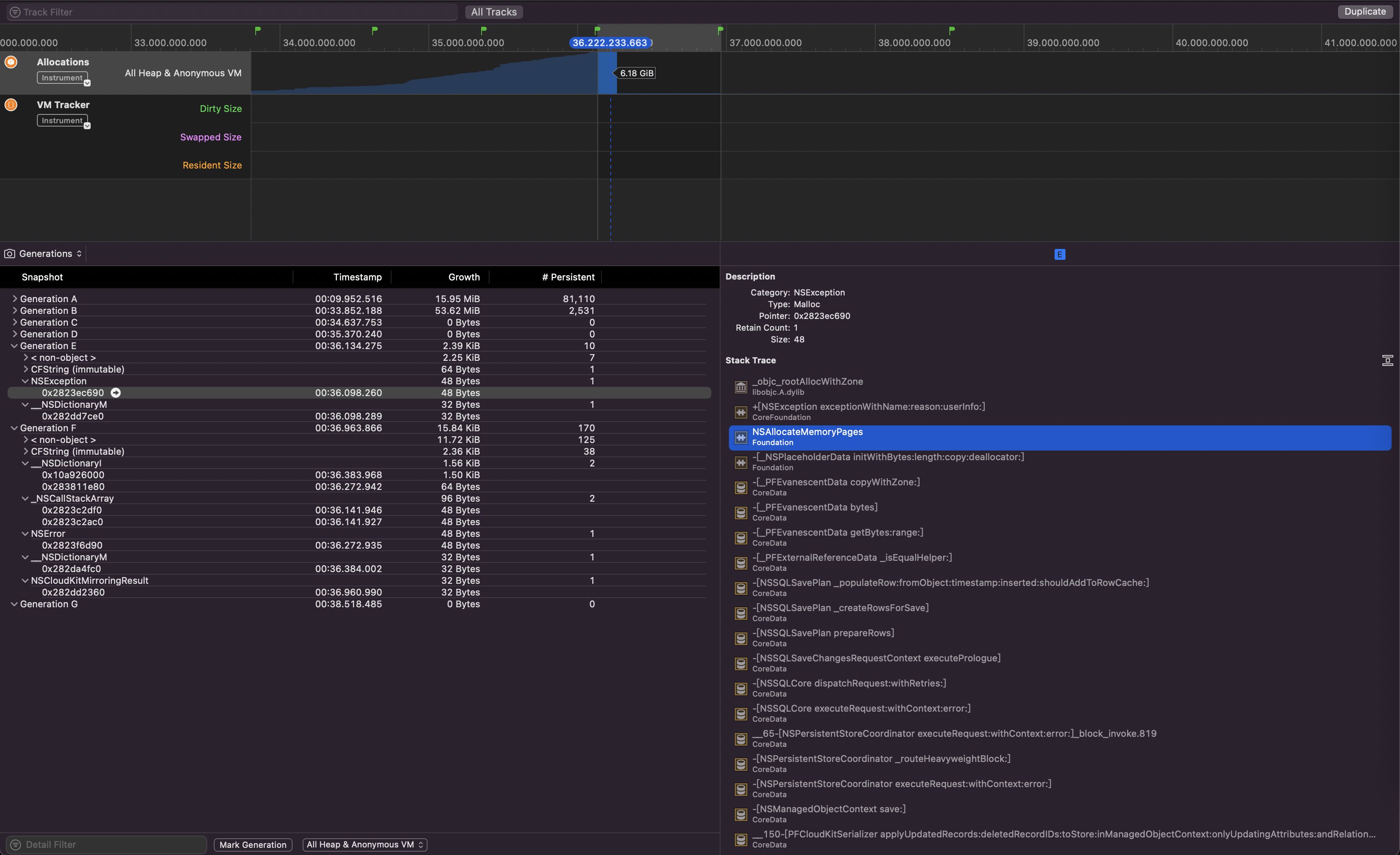Collapse the NSCloudKitMirroringResult group
Screen dimensions: 1400x855
point(26,580)
